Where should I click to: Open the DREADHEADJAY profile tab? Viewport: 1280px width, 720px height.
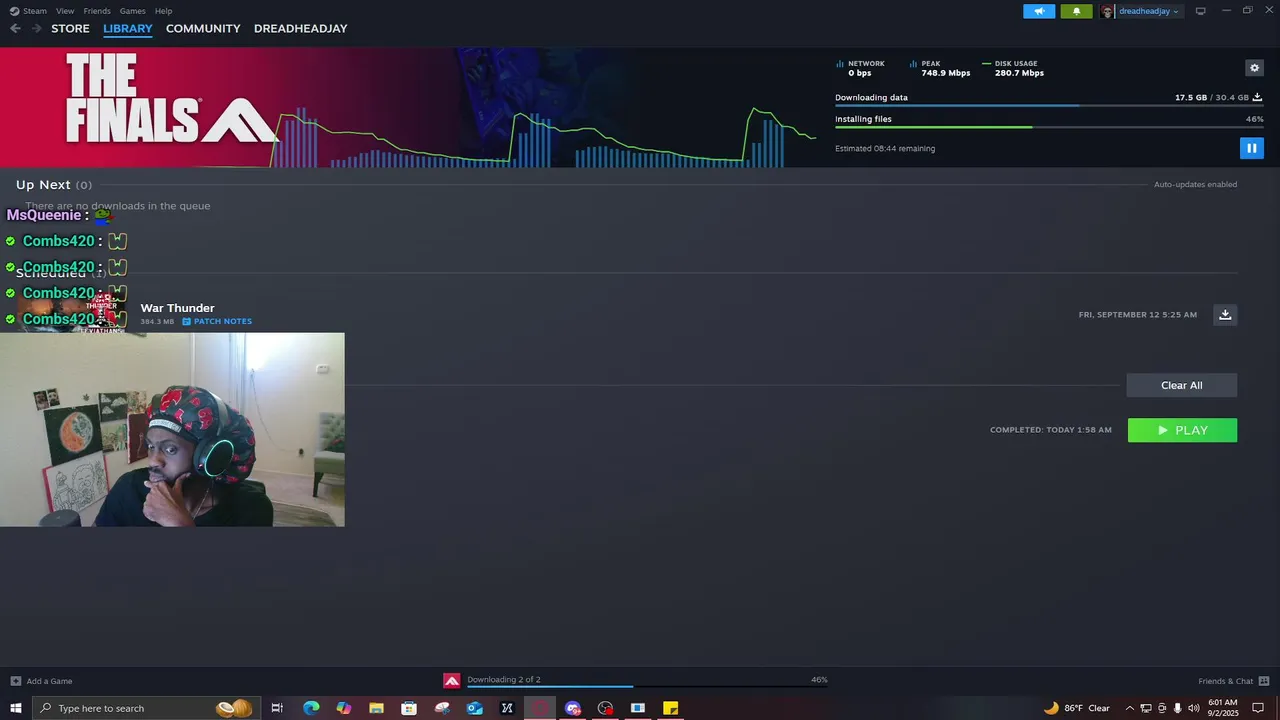click(x=300, y=28)
